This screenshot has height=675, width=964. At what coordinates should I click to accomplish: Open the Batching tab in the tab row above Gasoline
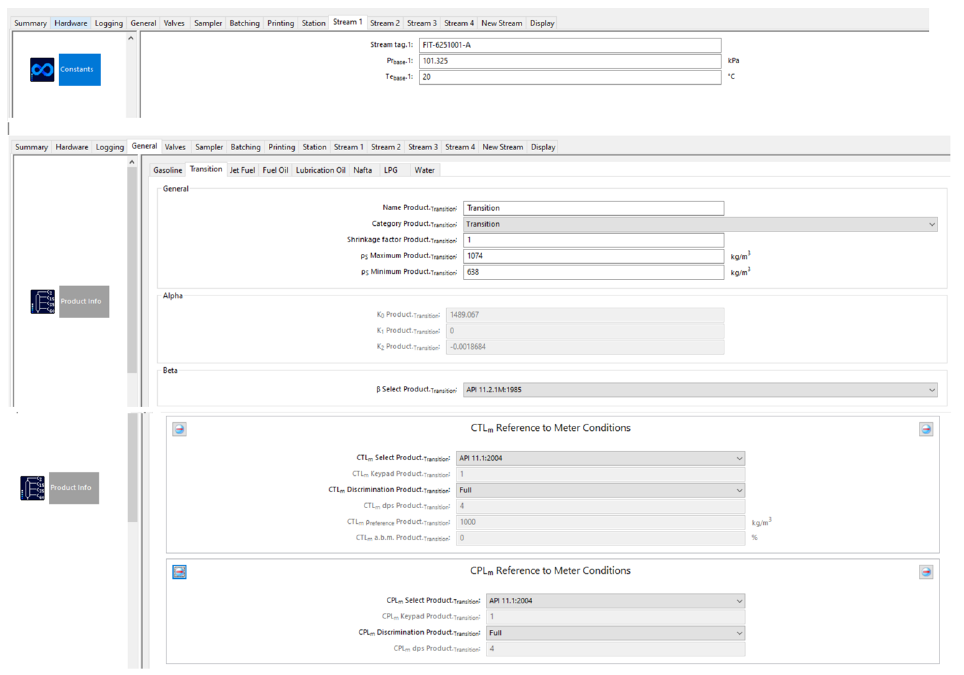(245, 148)
